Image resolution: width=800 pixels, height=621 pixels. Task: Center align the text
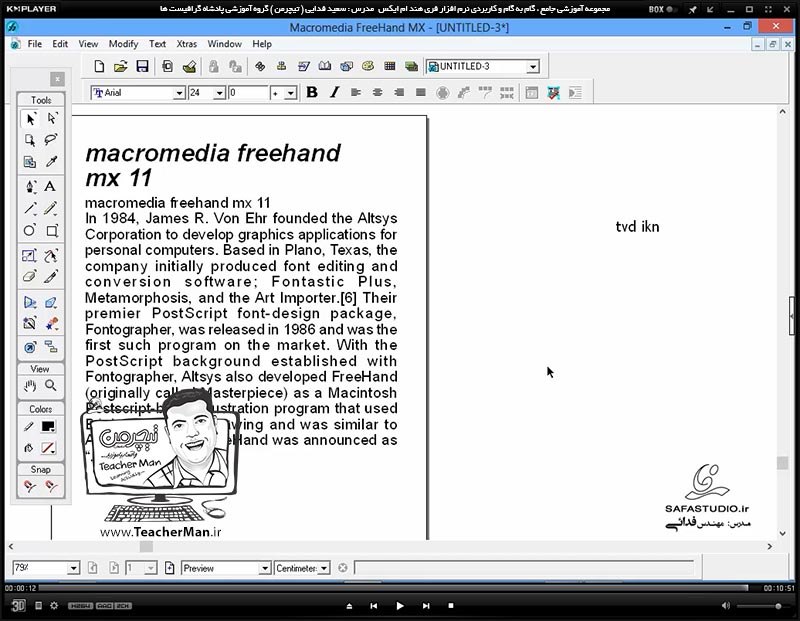[x=378, y=92]
